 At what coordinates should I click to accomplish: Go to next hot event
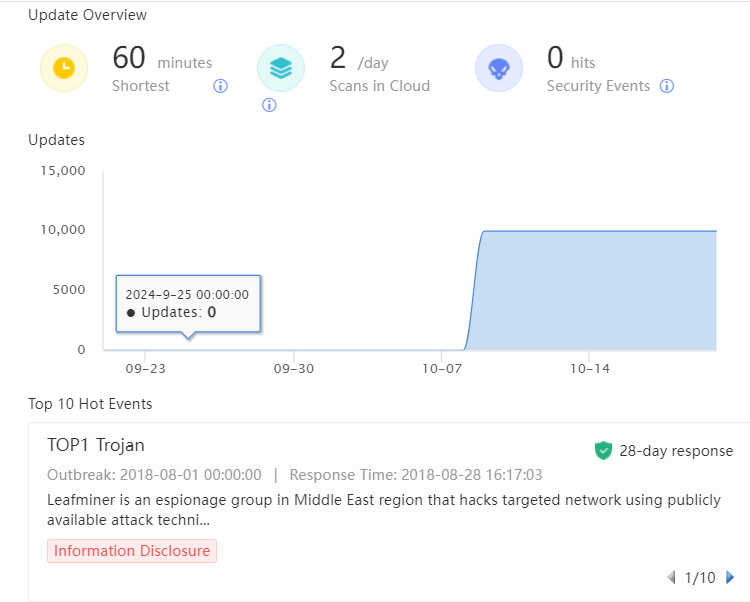click(x=730, y=577)
